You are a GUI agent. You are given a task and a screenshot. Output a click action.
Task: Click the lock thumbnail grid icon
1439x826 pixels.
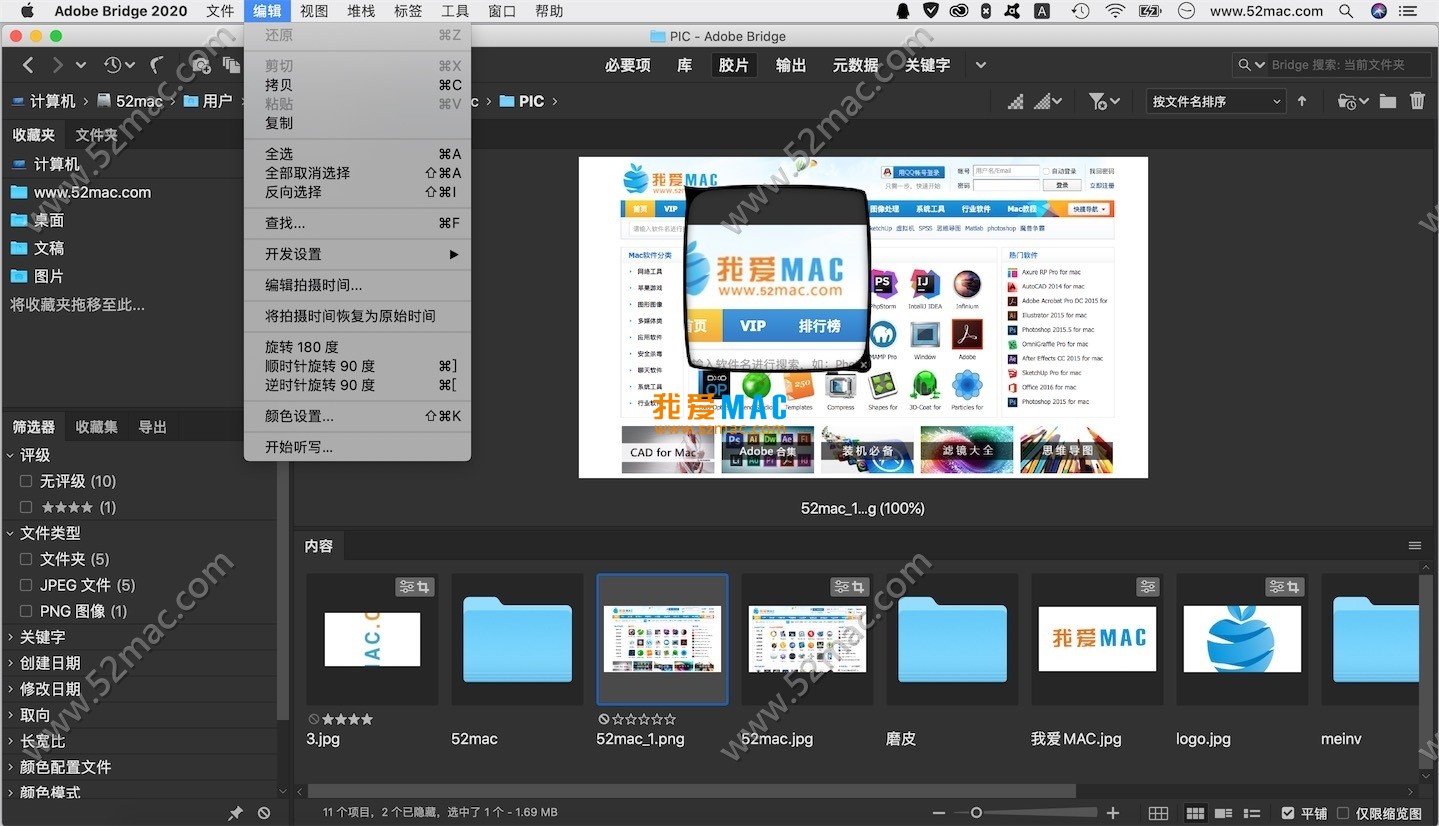(x=1158, y=814)
